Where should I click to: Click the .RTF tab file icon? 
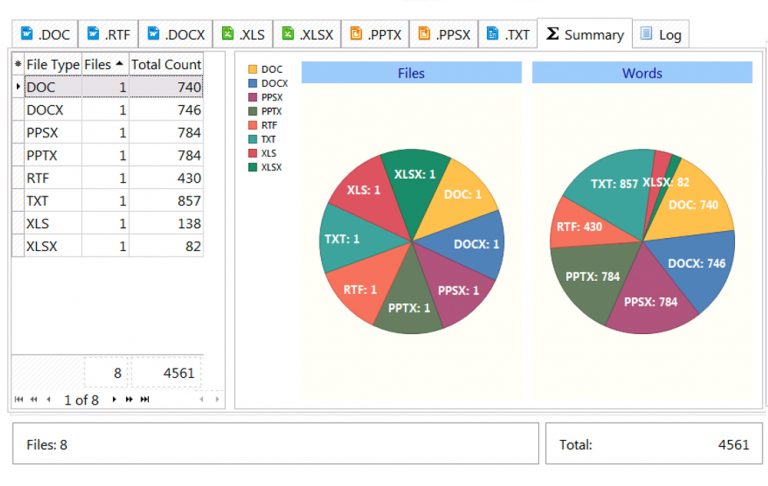(94, 34)
